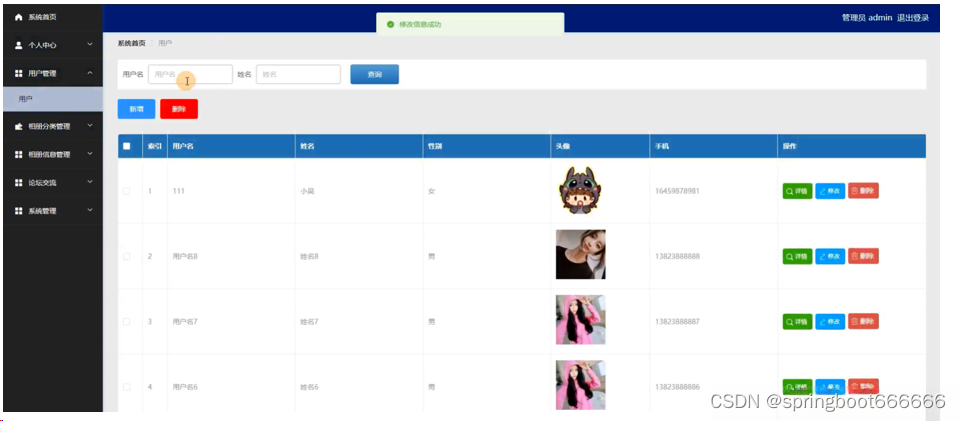This screenshot has width=961, height=421.
Task: Open the 论坛交流 sidebar menu
Action: (x=53, y=183)
